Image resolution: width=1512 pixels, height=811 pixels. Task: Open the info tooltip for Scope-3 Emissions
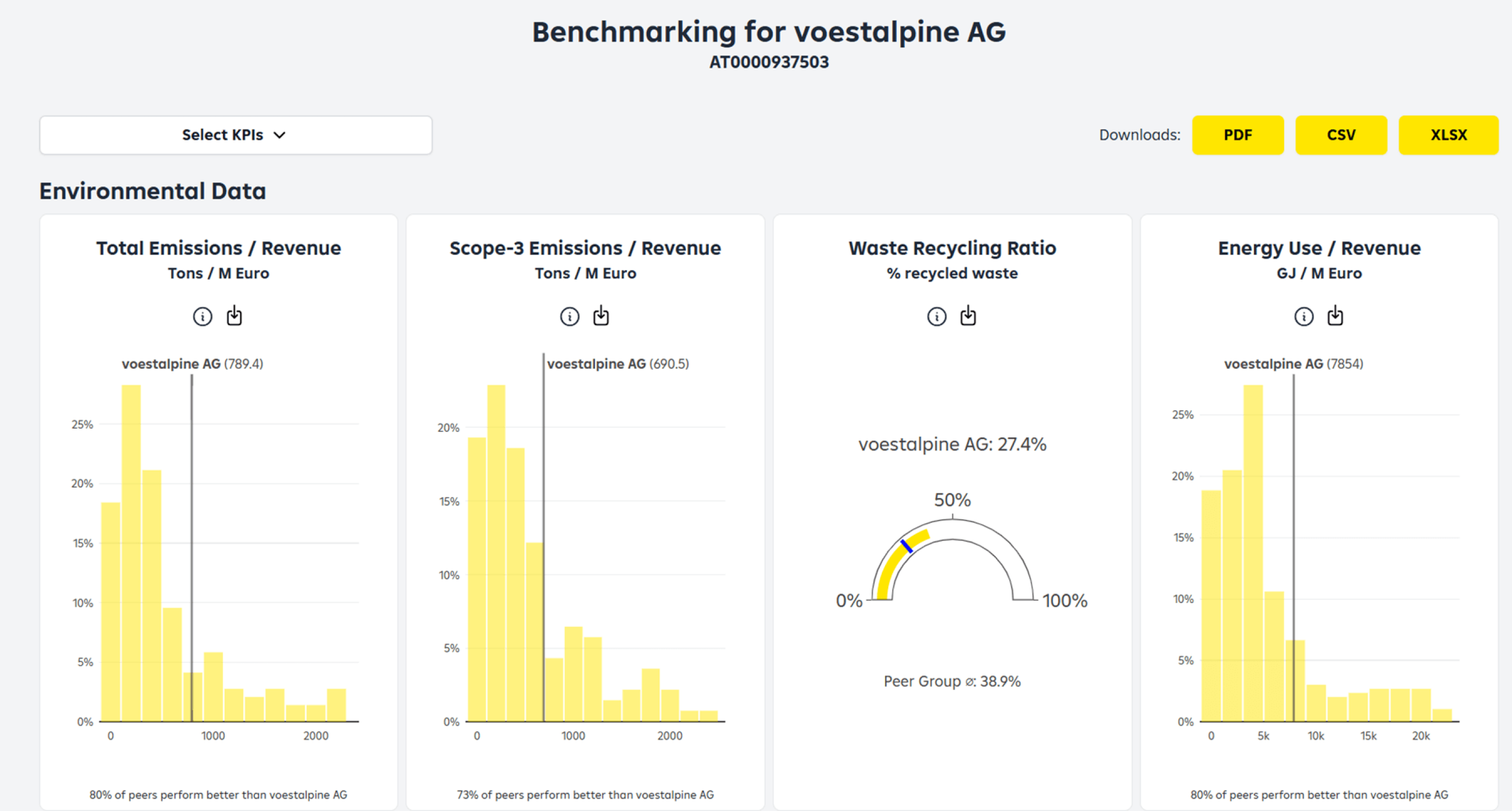[569, 315]
